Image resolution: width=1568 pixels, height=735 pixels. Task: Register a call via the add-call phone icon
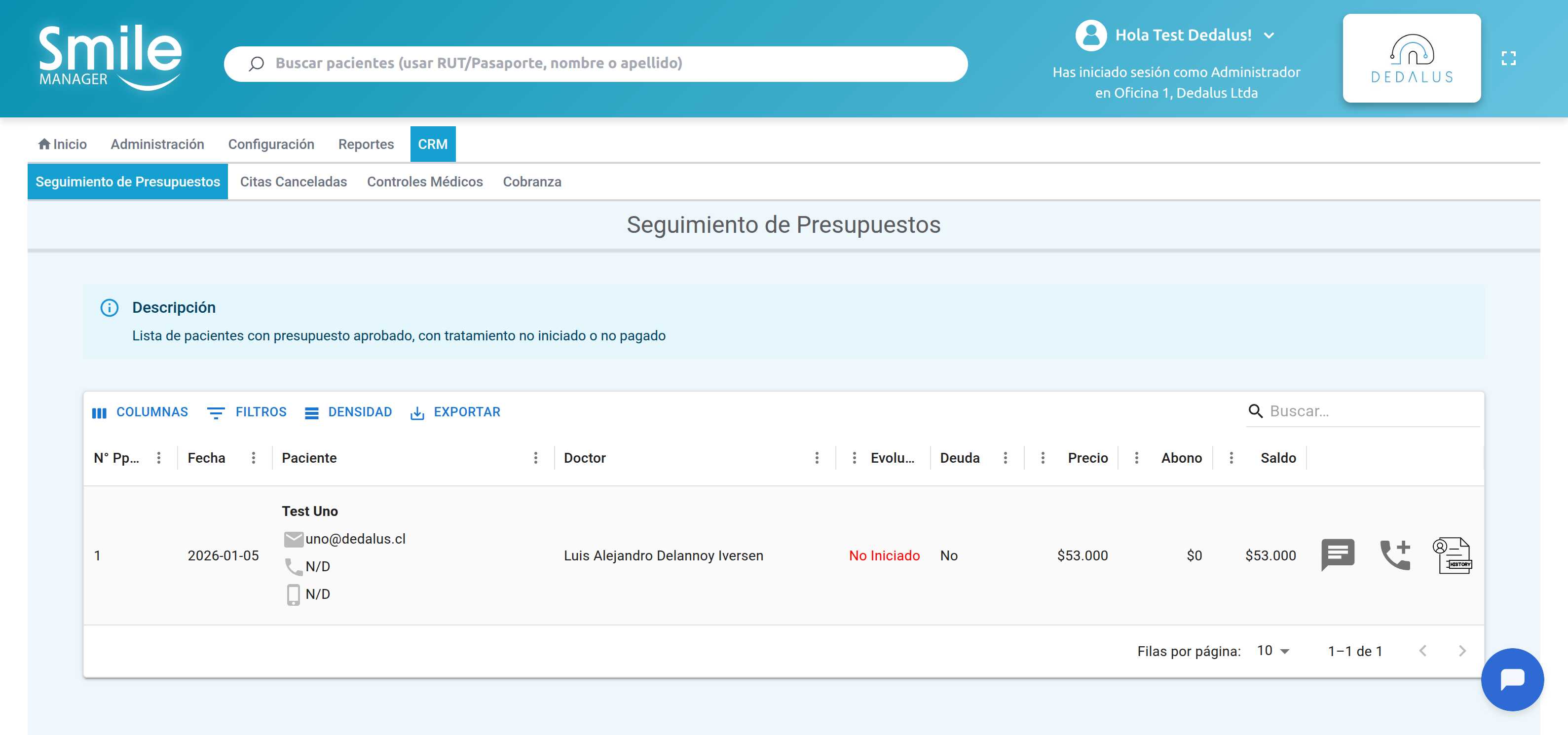[1396, 555]
